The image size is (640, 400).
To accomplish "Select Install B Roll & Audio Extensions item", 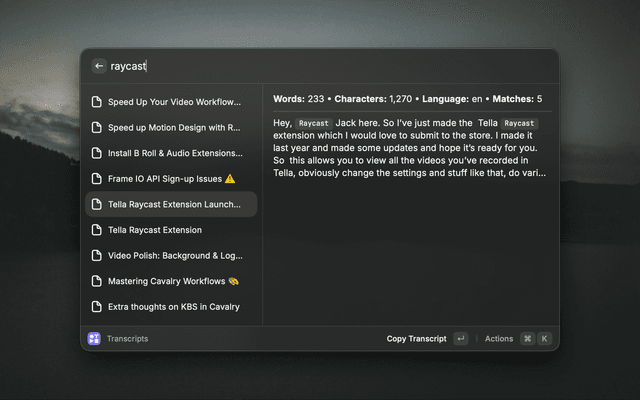I will (174, 153).
